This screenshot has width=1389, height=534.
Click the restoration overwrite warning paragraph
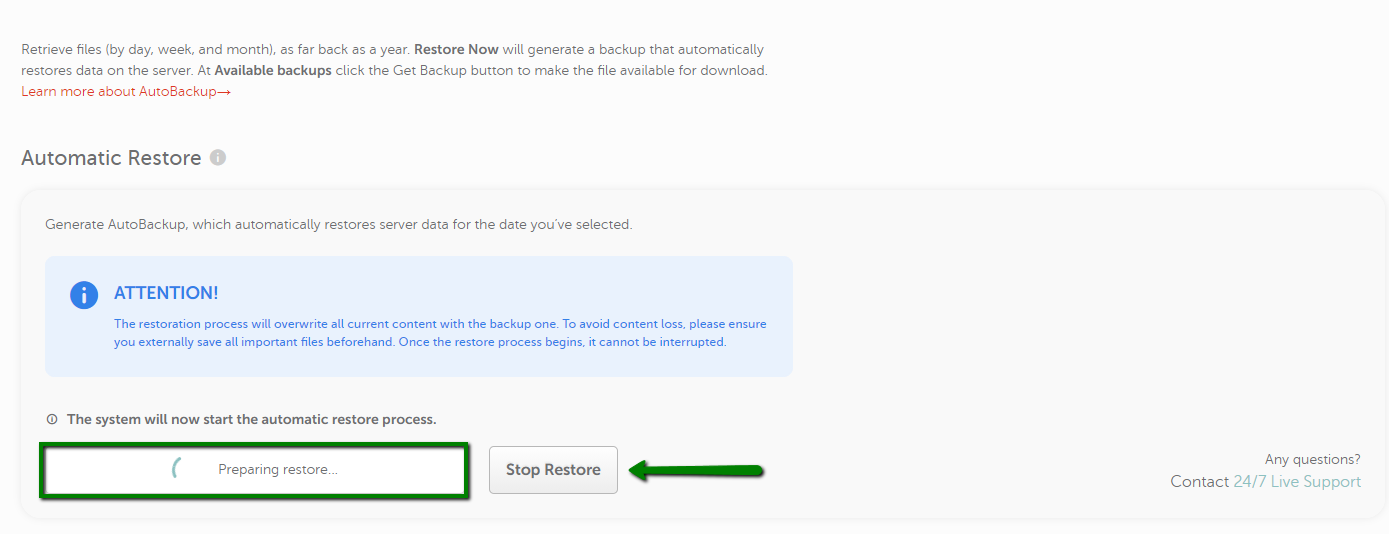coord(440,333)
